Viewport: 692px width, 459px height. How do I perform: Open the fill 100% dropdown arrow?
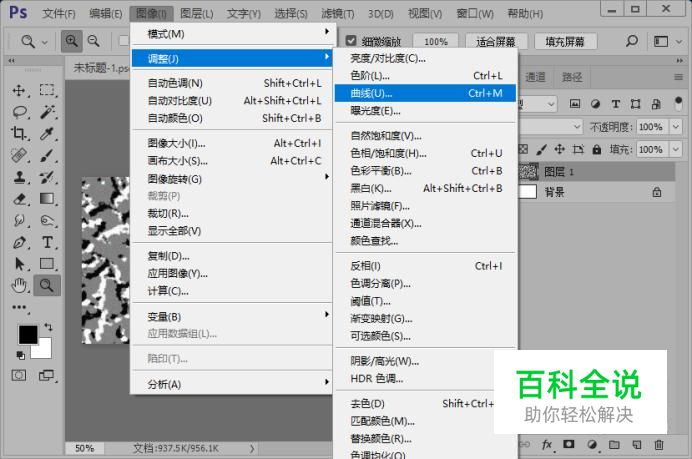[x=676, y=149]
